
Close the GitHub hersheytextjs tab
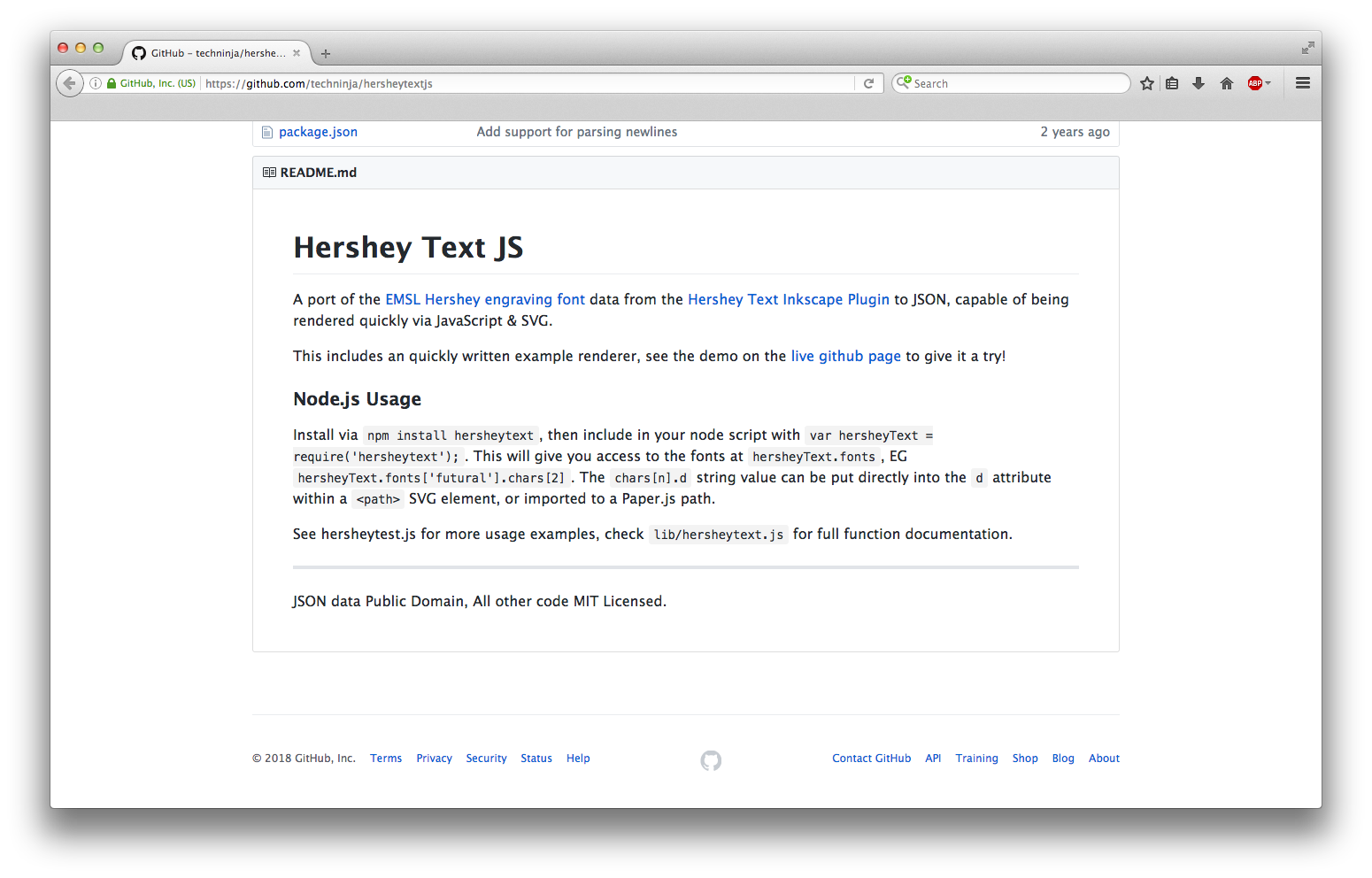[x=297, y=53]
